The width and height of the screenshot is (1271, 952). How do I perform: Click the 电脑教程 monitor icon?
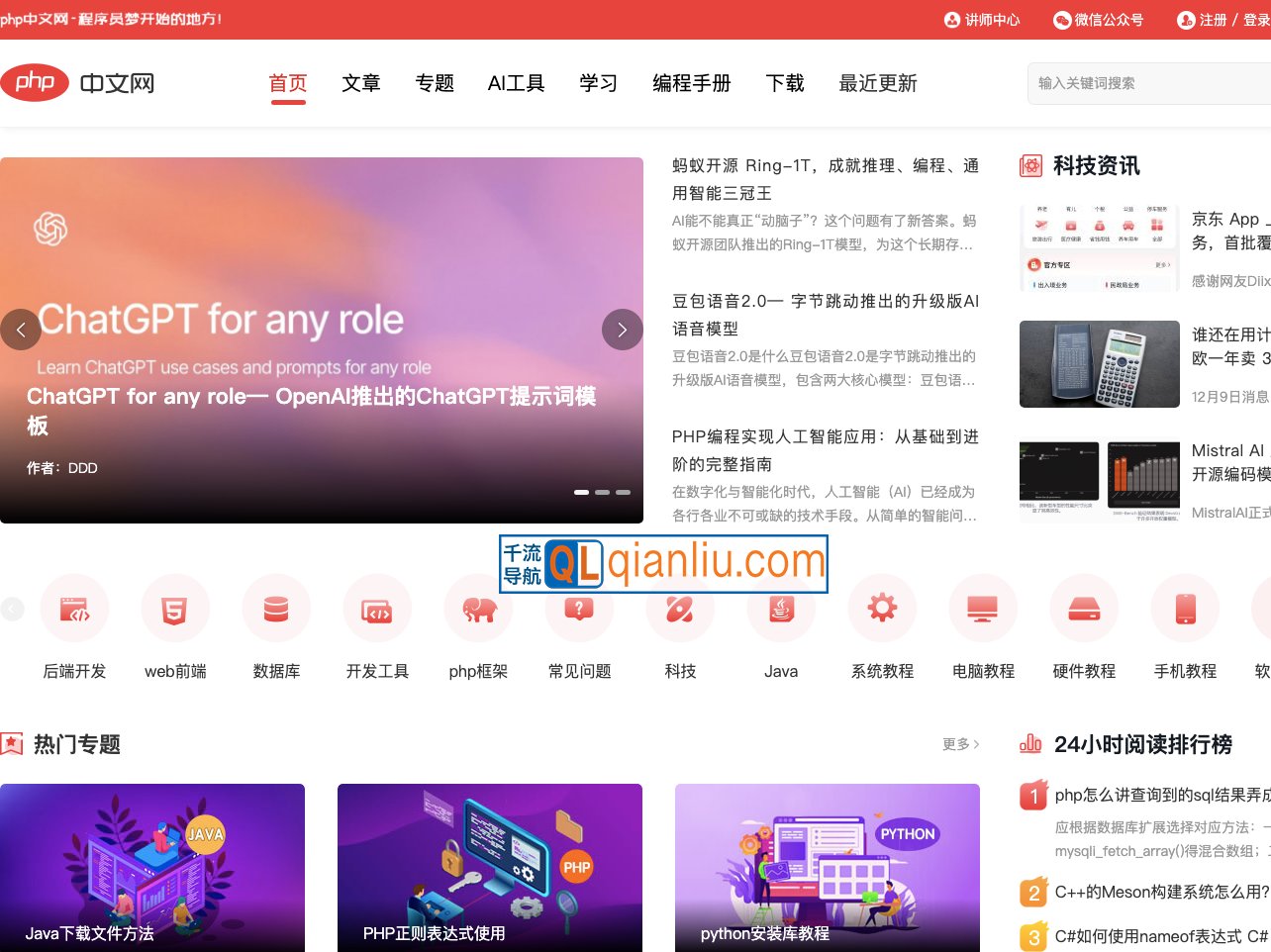pos(983,608)
